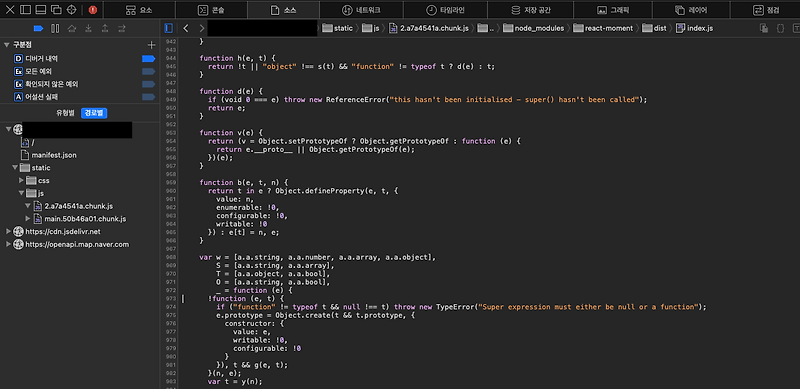Toggle the 어설션 실패 breakpoint
Viewport: 800px width, 389px height.
coord(148,96)
